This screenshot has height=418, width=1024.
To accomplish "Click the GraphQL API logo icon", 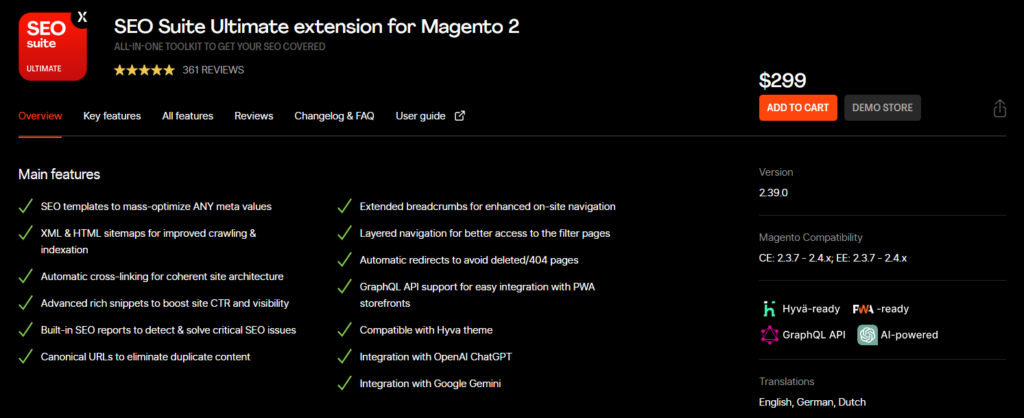I will point(770,334).
